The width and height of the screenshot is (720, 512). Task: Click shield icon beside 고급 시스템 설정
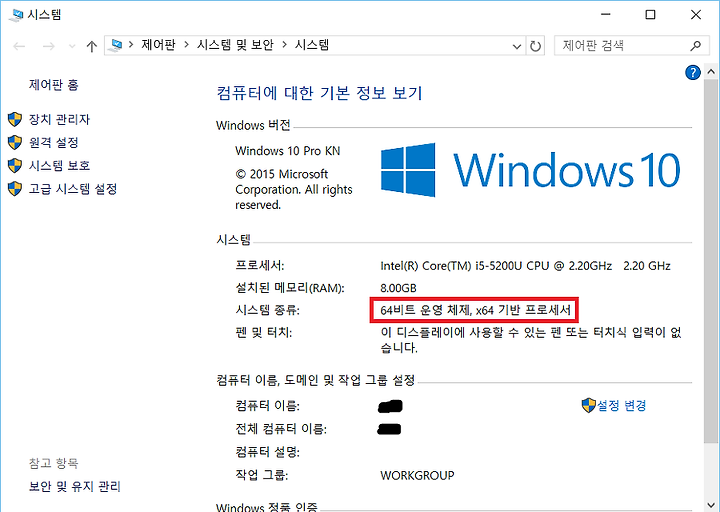15,189
